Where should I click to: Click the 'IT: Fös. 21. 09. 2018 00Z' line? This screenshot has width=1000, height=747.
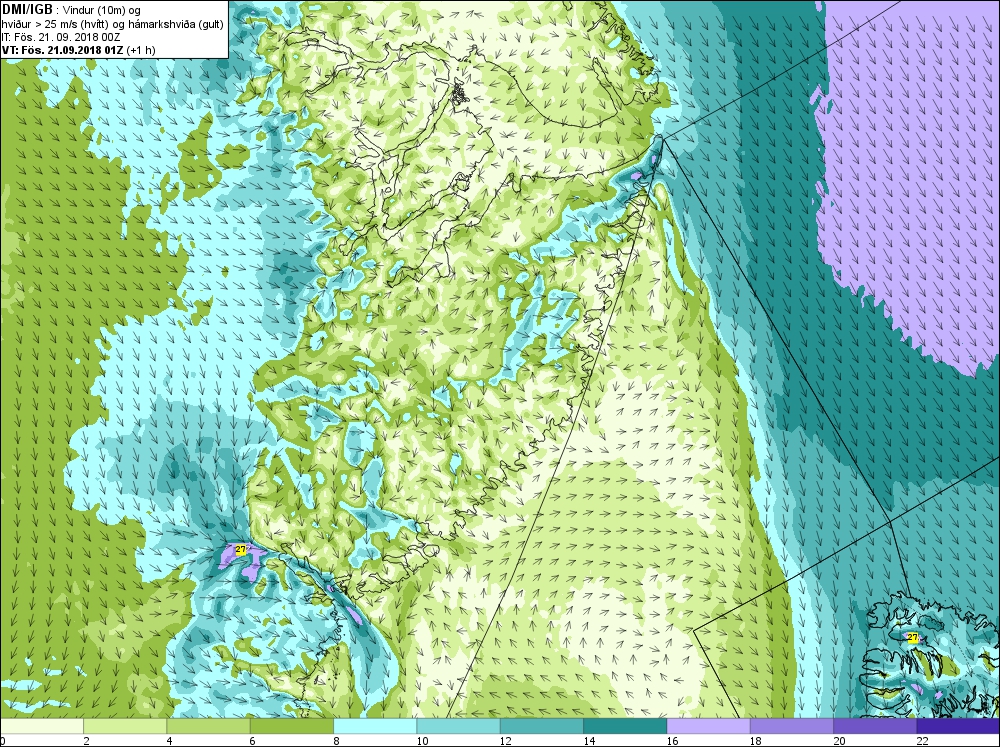pos(61,37)
